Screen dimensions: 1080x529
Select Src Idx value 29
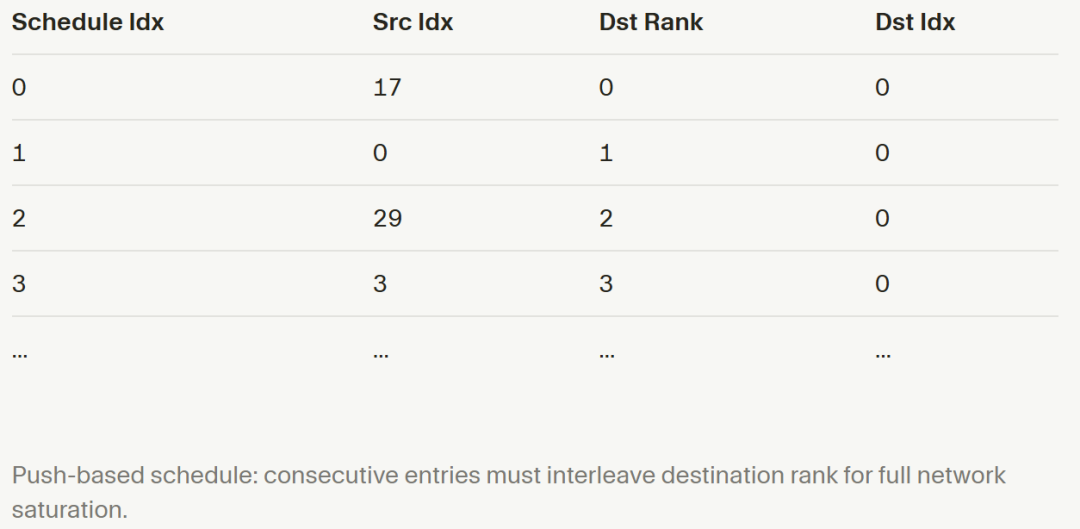click(x=387, y=218)
